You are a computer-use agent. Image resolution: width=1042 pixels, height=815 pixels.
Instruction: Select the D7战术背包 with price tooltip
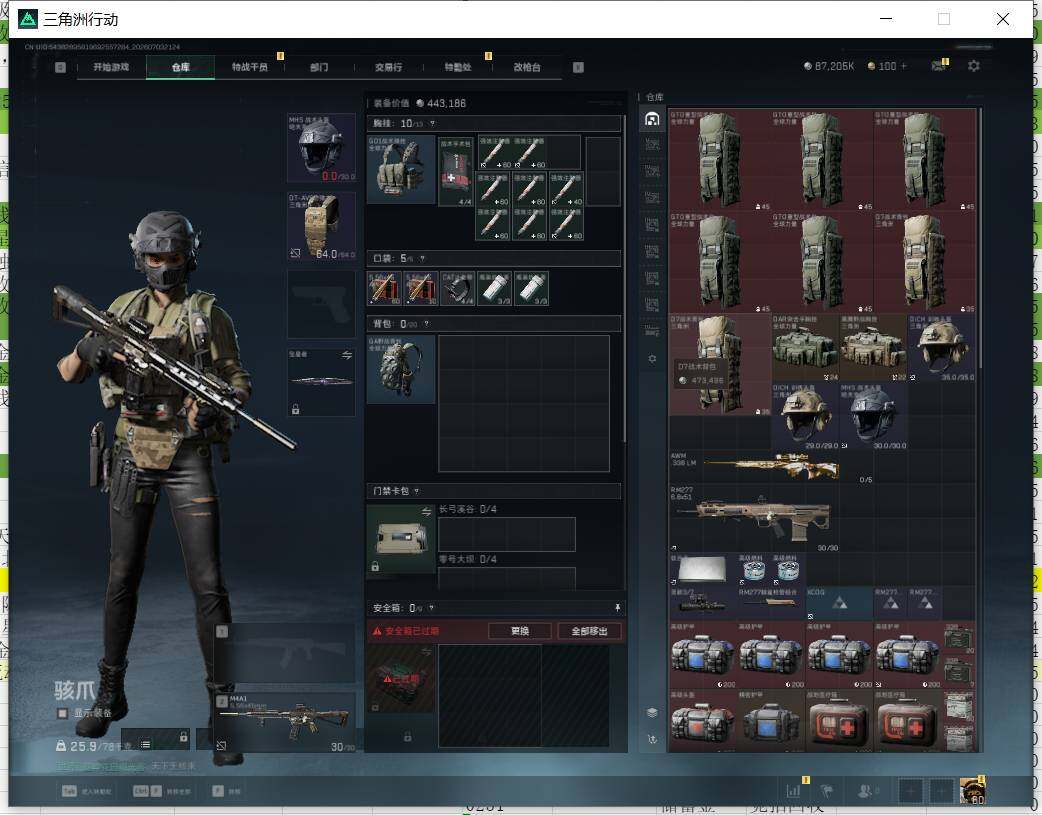point(720,364)
